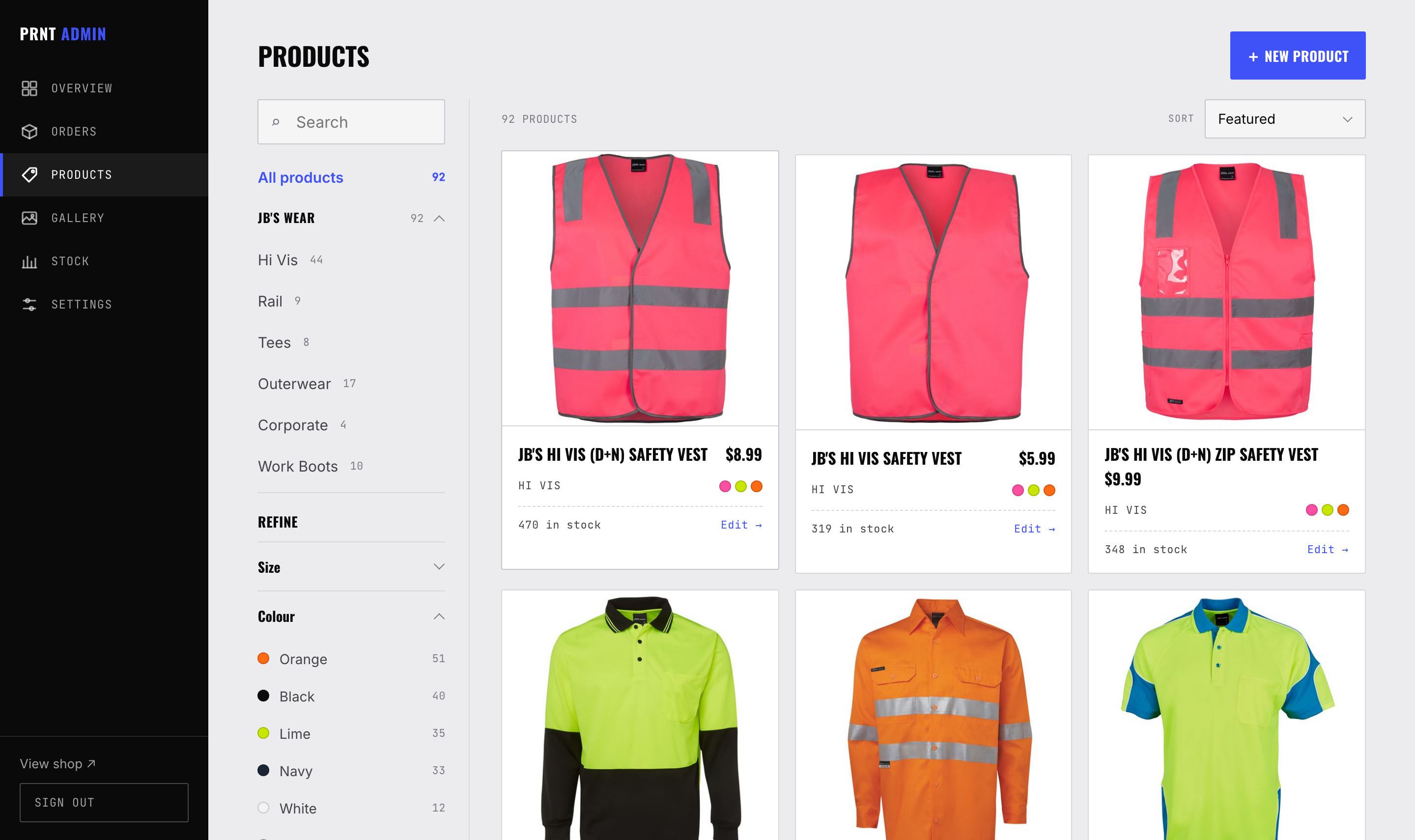The image size is (1415, 840).
Task: Click the PRNT ADMIN logo
Action: pos(63,34)
